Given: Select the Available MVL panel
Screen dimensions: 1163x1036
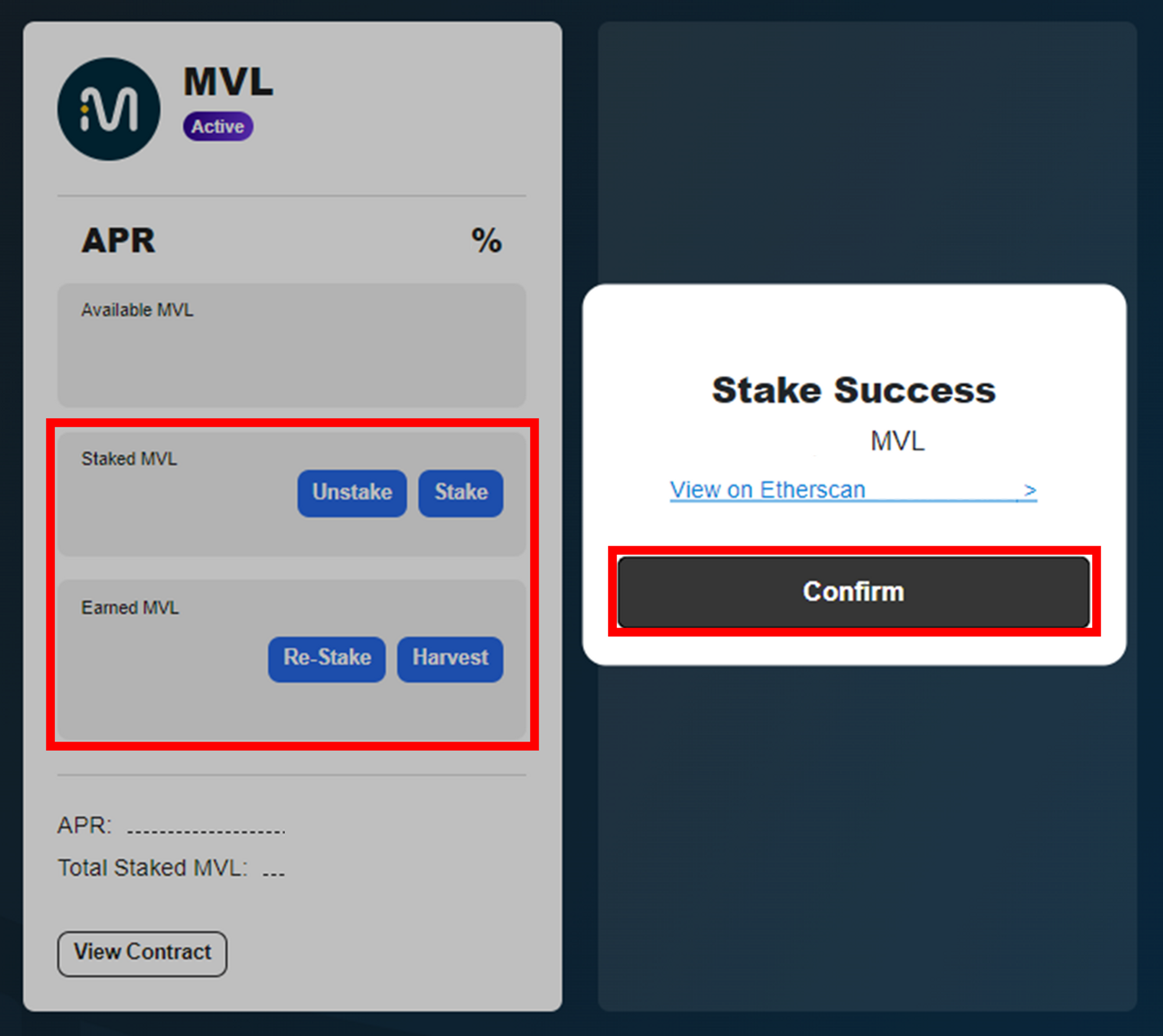Looking at the screenshot, I should point(291,346).
